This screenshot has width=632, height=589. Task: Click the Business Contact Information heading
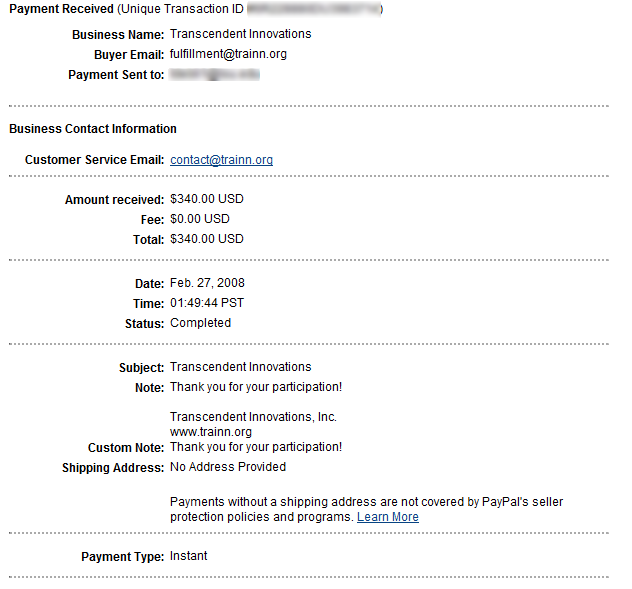pos(93,129)
